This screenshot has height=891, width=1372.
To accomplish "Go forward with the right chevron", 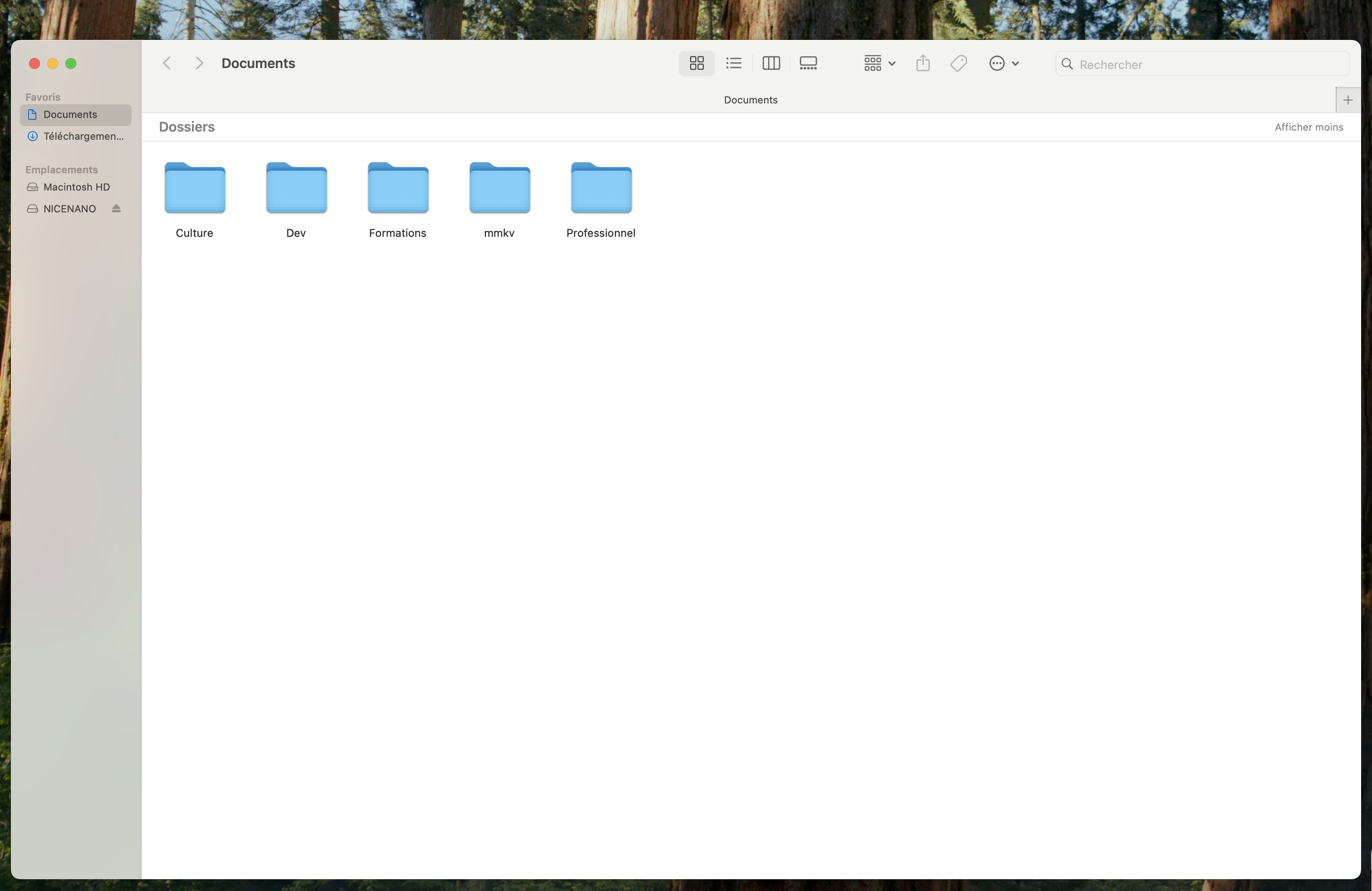I will 199,64.
